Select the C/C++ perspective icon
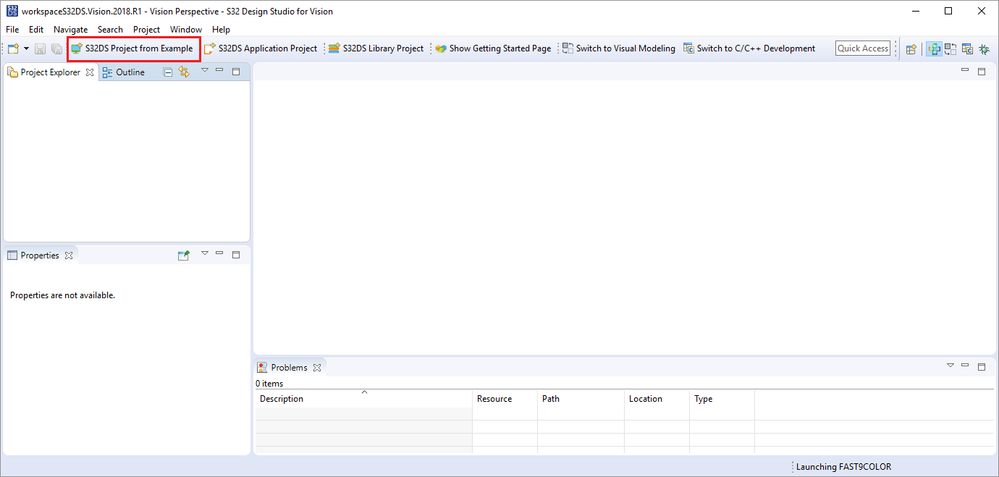This screenshot has width=999, height=477. tap(967, 49)
